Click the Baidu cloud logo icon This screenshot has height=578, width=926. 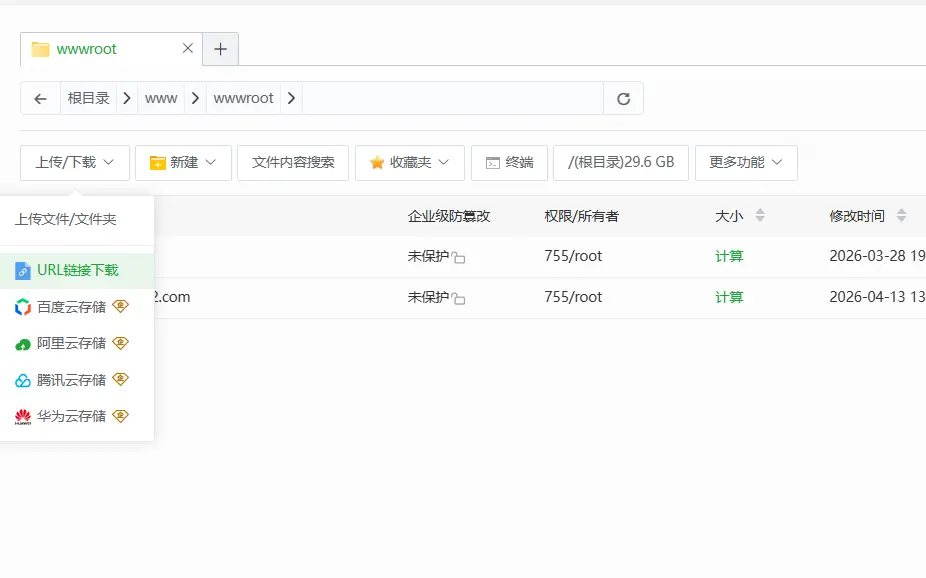[x=22, y=307]
